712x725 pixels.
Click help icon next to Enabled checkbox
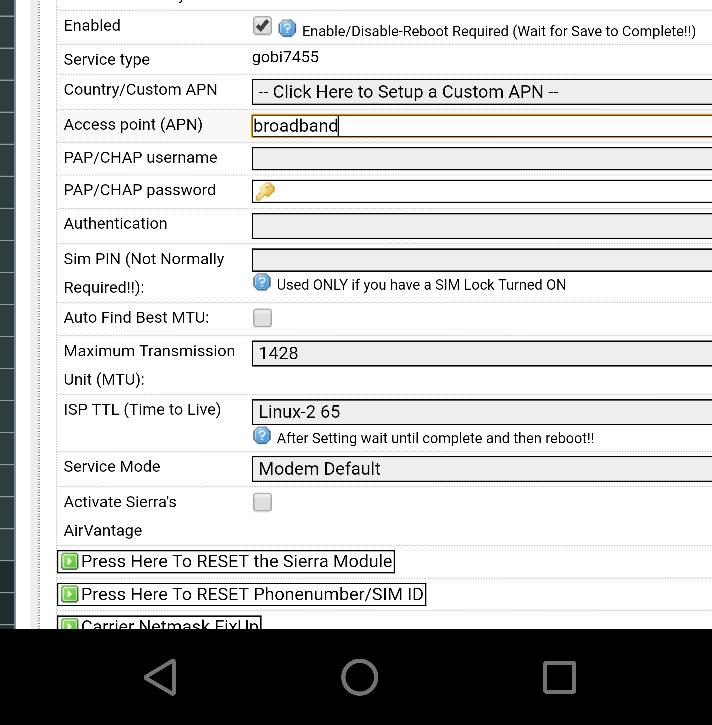[287, 28]
